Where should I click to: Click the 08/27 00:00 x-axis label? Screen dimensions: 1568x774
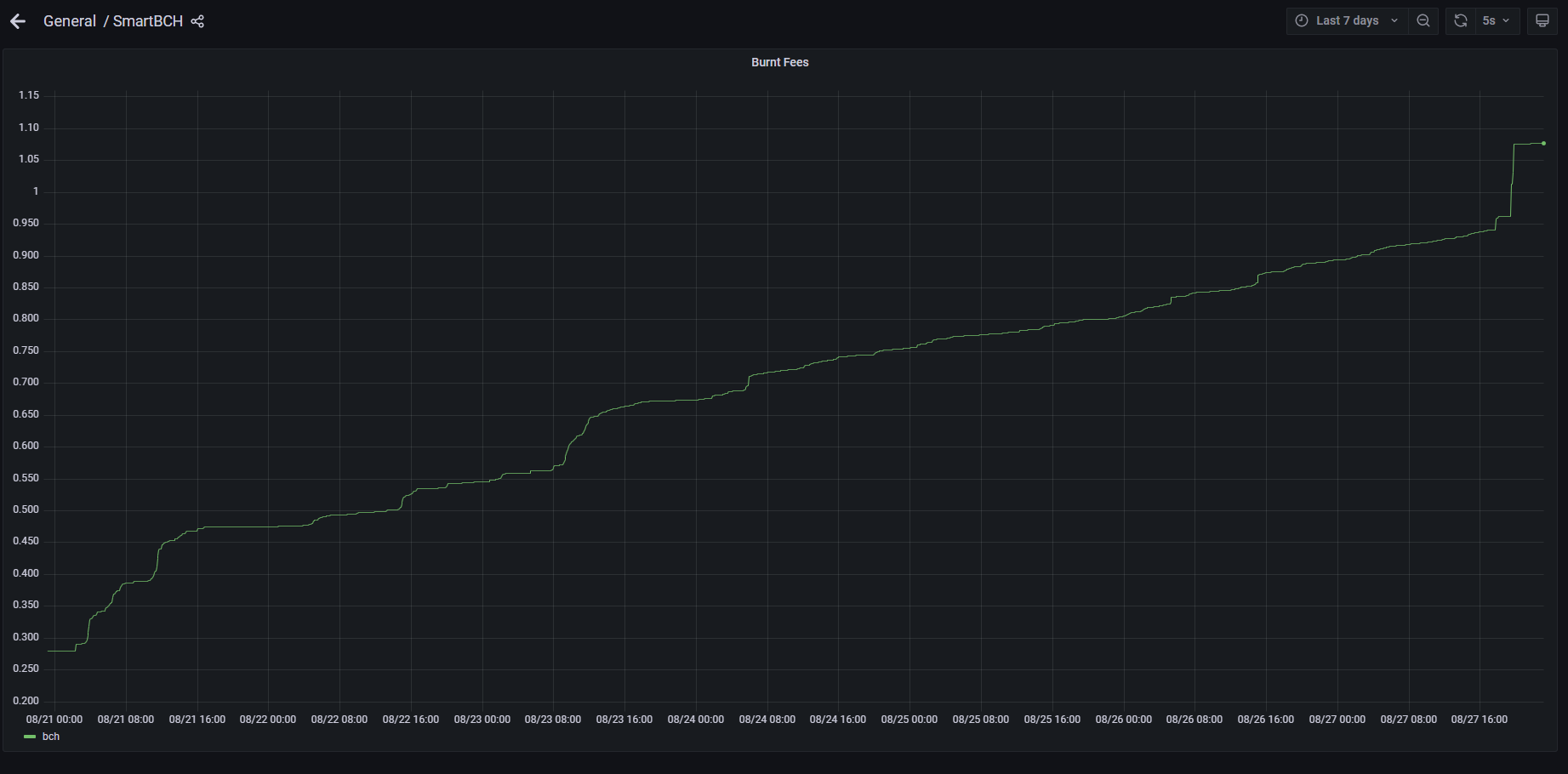1337,720
